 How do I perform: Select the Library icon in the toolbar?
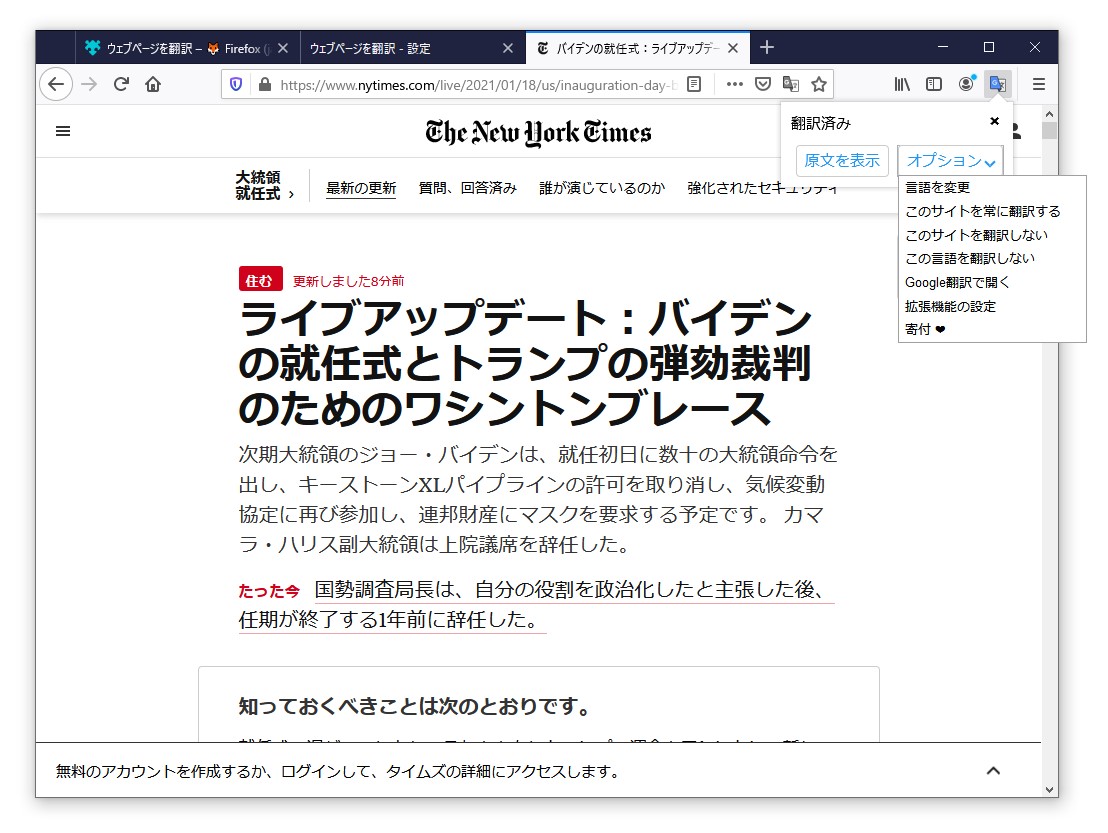pos(901,84)
